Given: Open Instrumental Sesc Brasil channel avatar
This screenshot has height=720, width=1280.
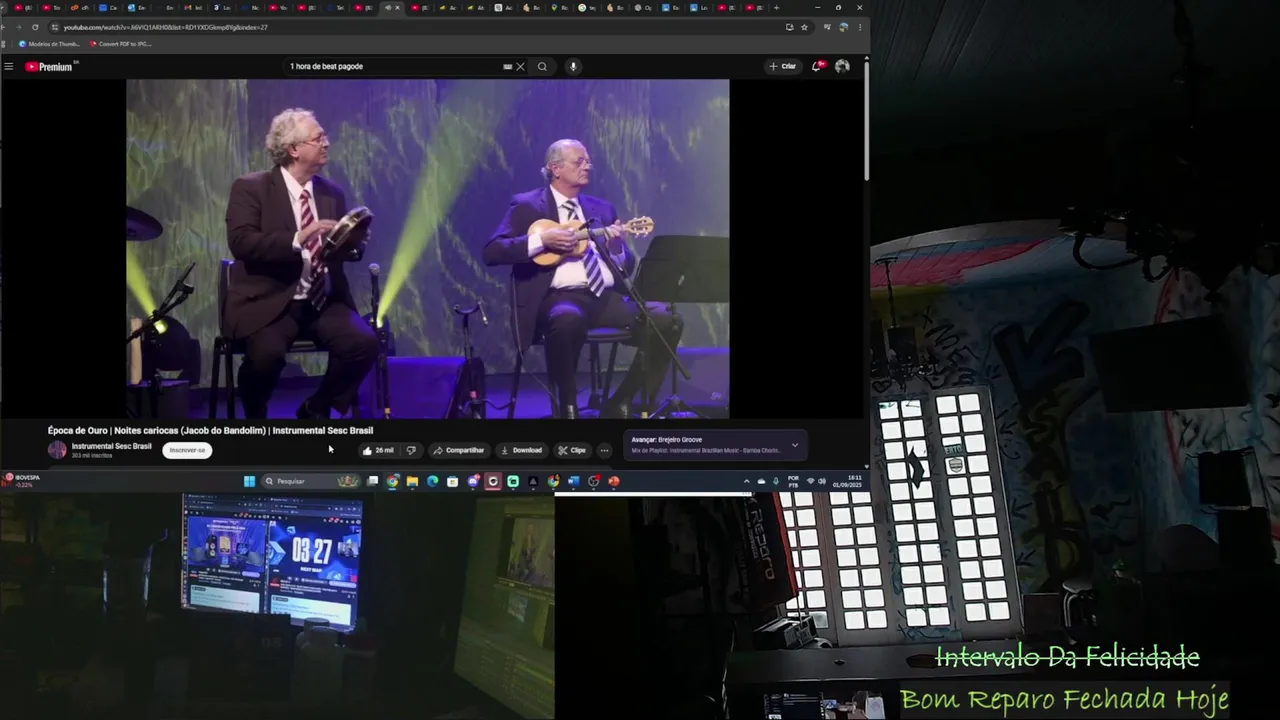Looking at the screenshot, I should (x=57, y=450).
